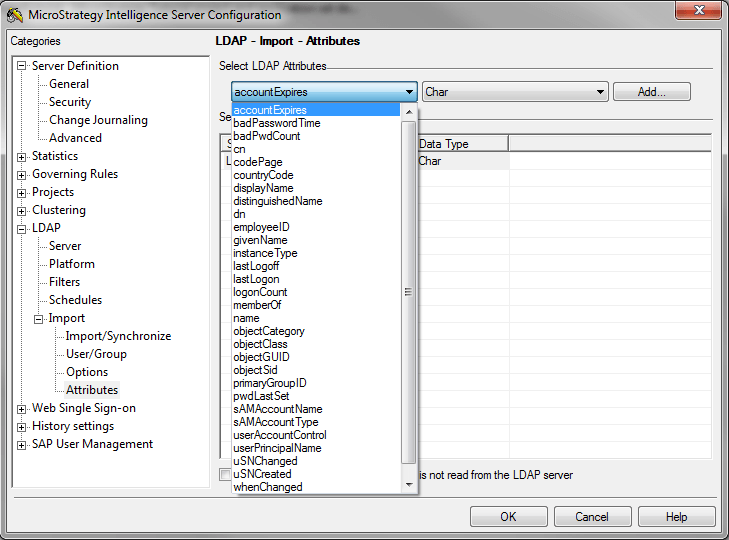Select the User/Group category
The width and height of the screenshot is (729, 540).
coord(96,354)
